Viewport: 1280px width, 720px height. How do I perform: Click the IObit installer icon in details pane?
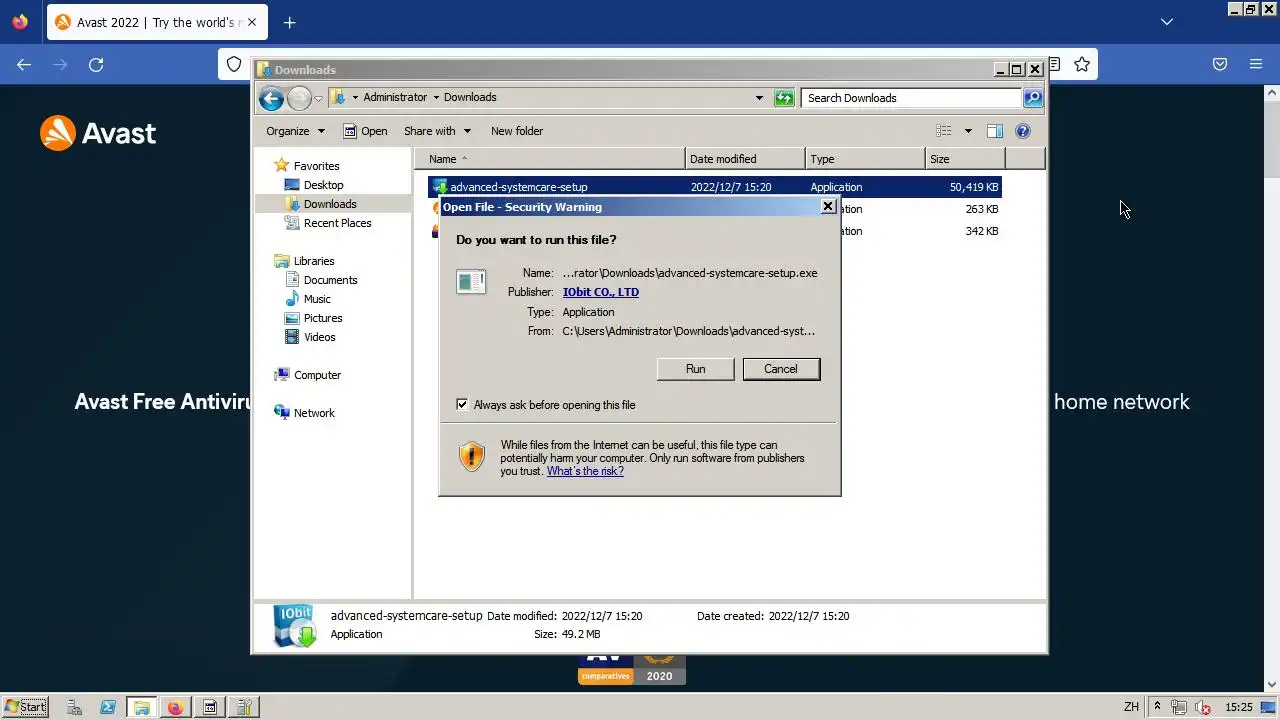click(295, 625)
